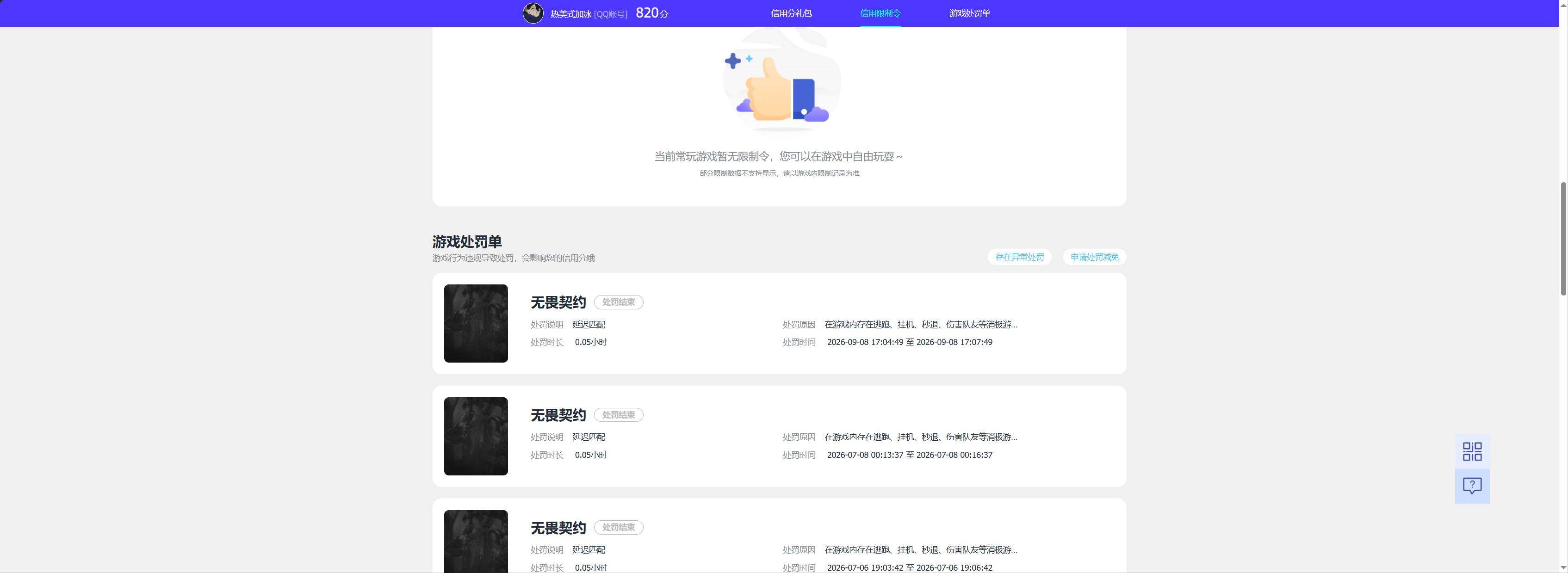The height and width of the screenshot is (573, 1568).
Task: Click 0.05小时 duration in 2026-07-08 card
Action: click(x=590, y=455)
